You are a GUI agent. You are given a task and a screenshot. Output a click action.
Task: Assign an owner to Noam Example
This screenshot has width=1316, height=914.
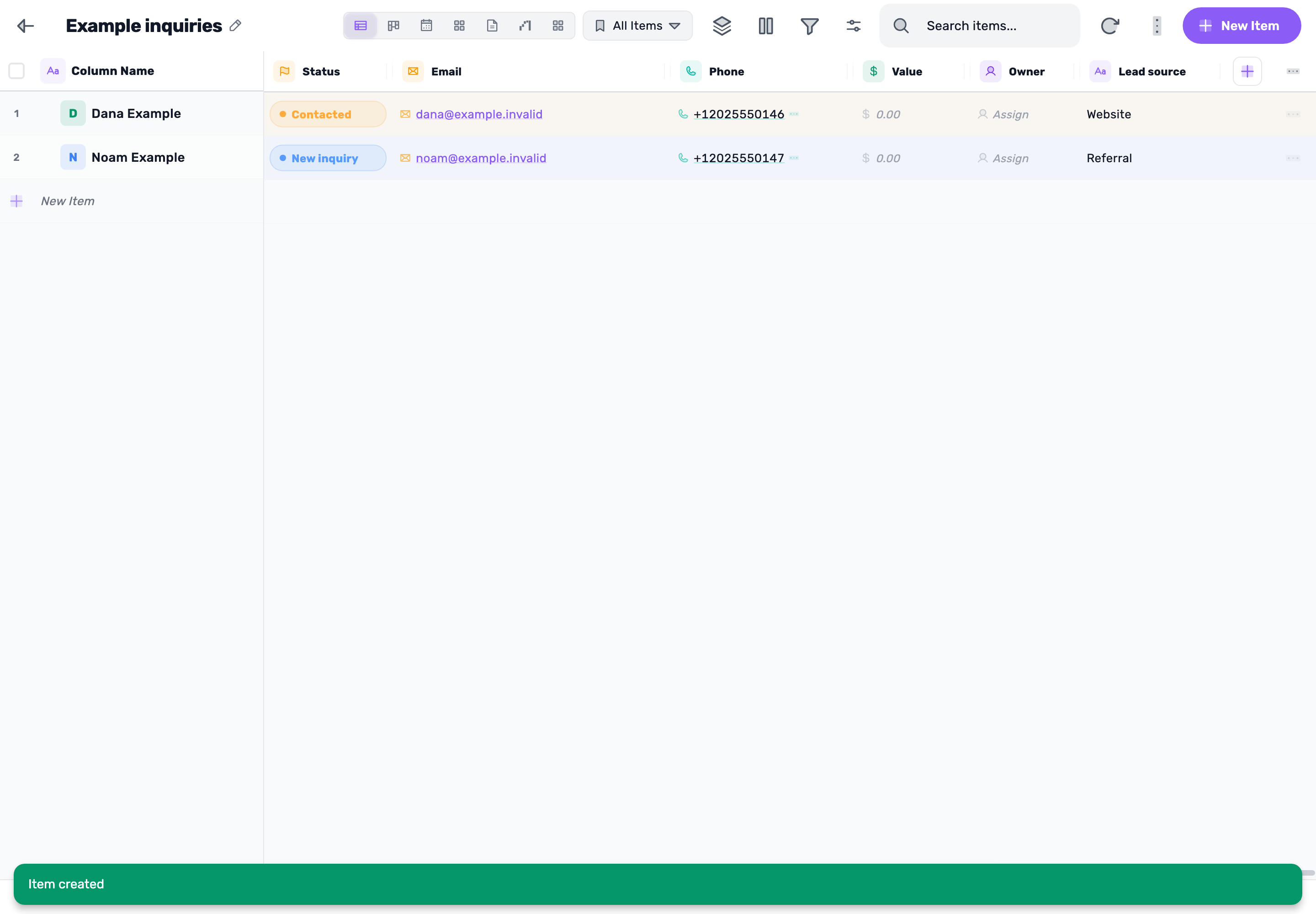pyautogui.click(x=1003, y=158)
